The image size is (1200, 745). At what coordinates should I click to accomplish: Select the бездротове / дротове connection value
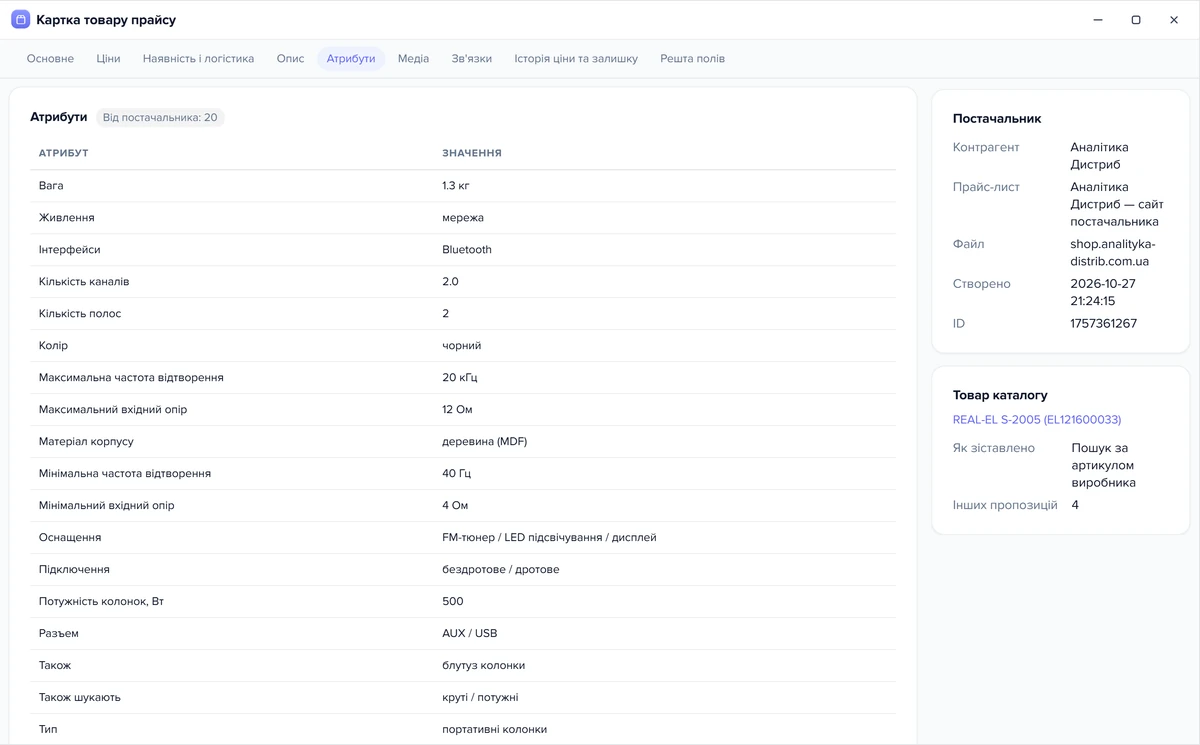click(x=501, y=570)
